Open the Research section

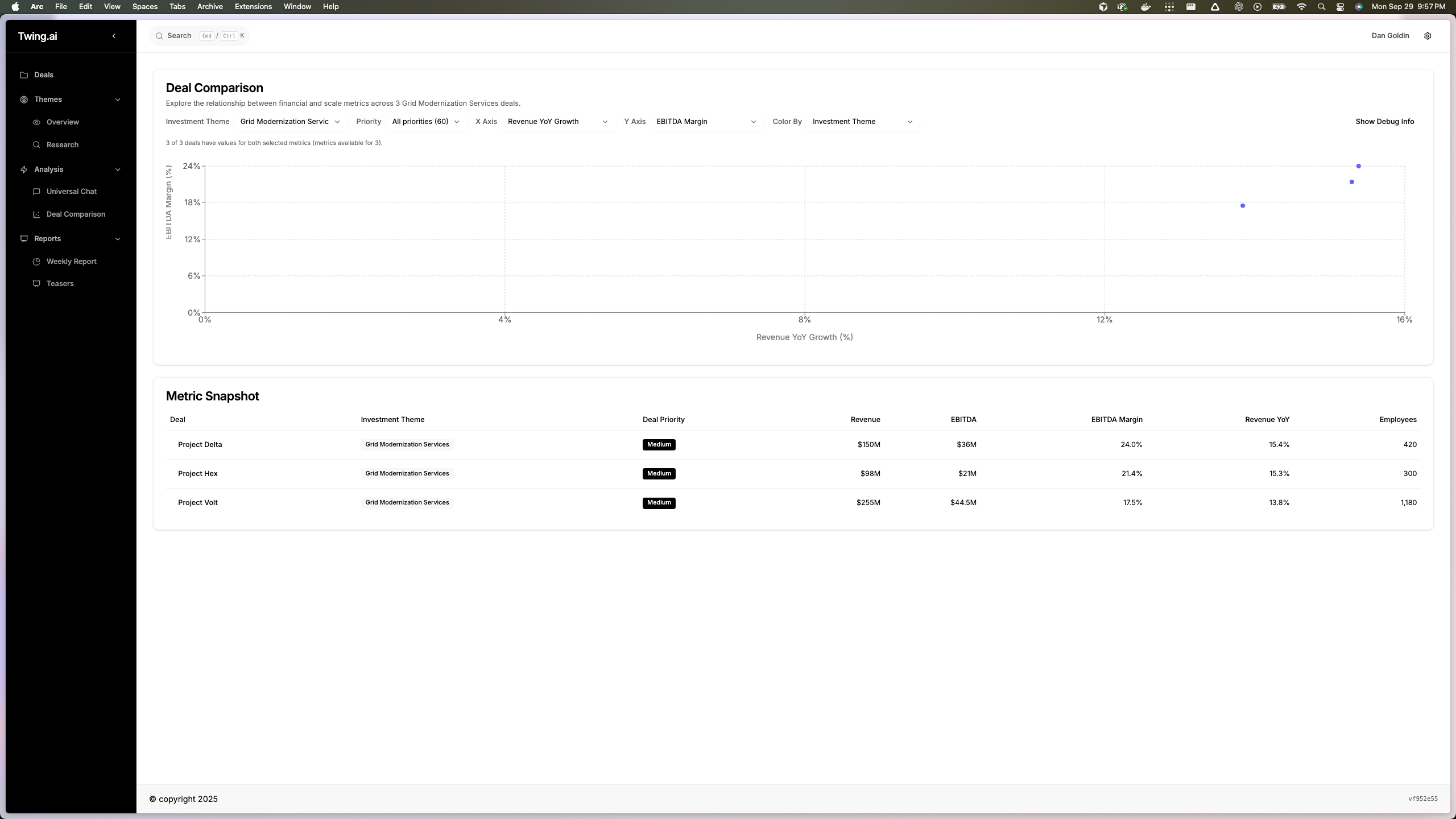click(61, 144)
